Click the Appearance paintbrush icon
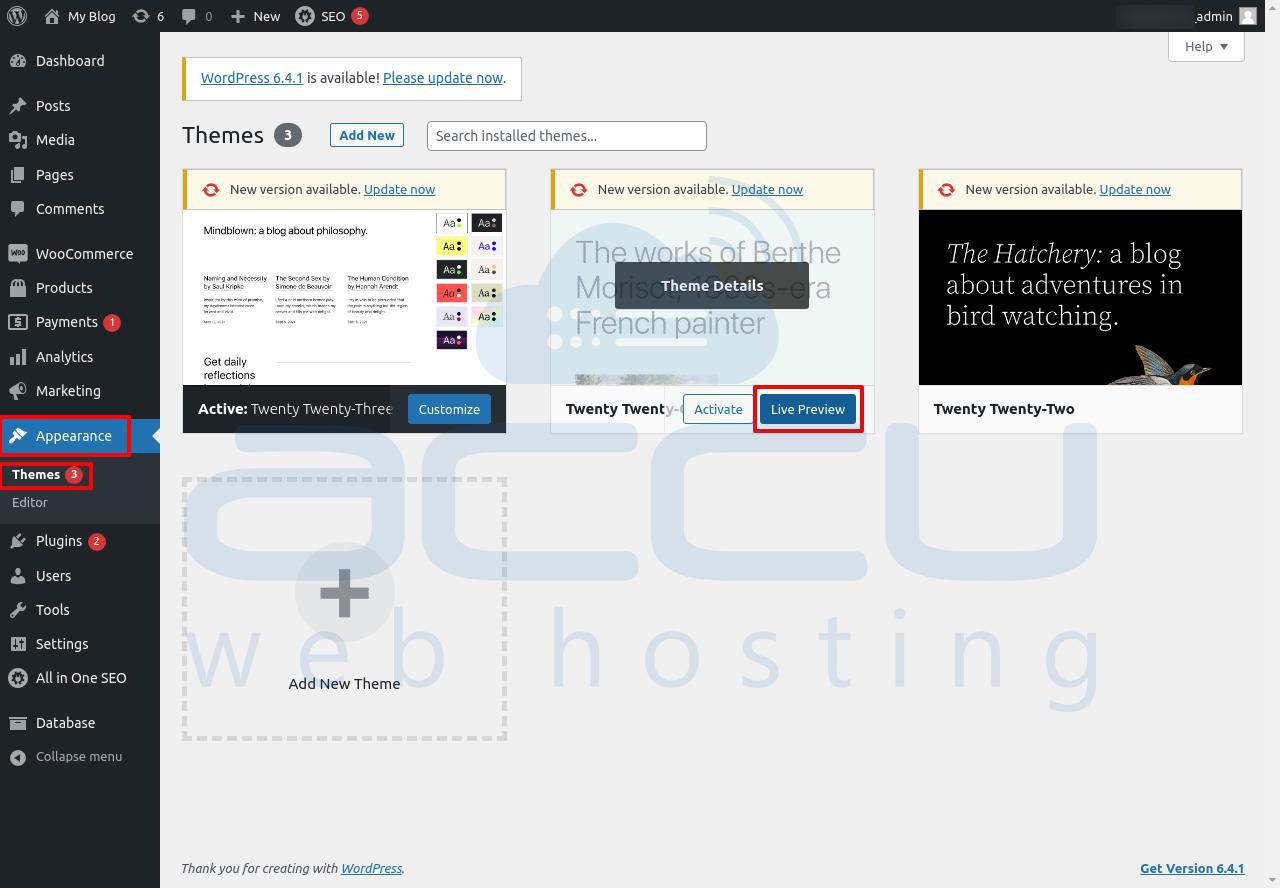 (x=17, y=436)
